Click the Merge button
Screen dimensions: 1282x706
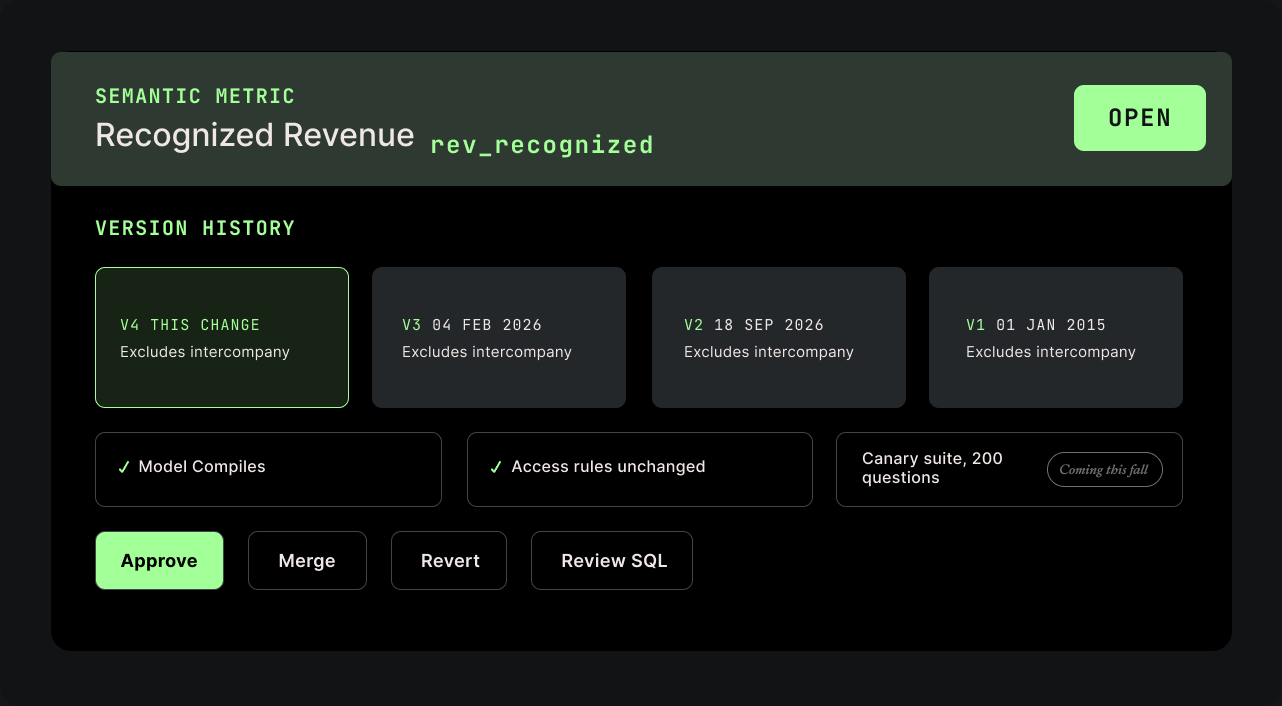coord(307,561)
